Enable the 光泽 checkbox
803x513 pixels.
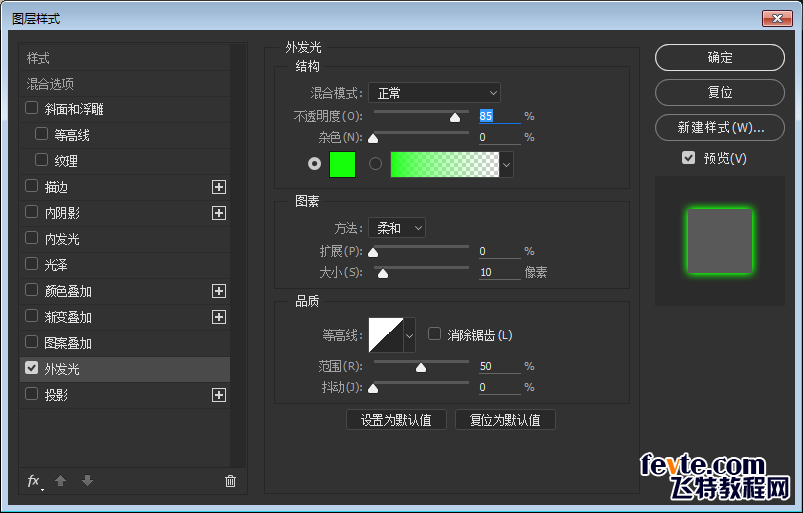[x=32, y=264]
